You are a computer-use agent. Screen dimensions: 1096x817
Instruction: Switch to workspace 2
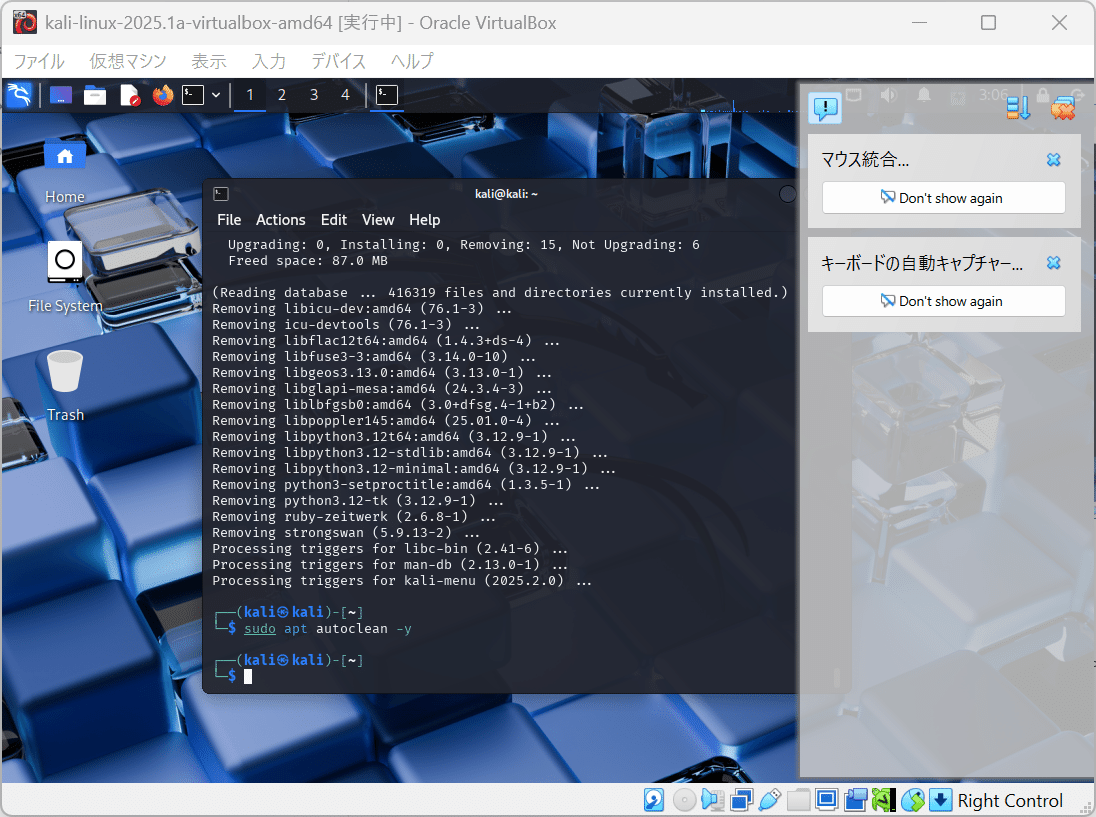[x=282, y=94]
